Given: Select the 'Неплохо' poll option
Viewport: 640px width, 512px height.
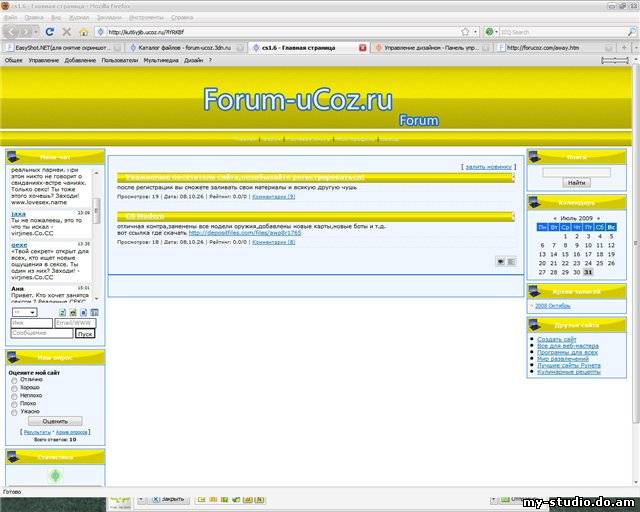Looking at the screenshot, I should click(x=14, y=396).
